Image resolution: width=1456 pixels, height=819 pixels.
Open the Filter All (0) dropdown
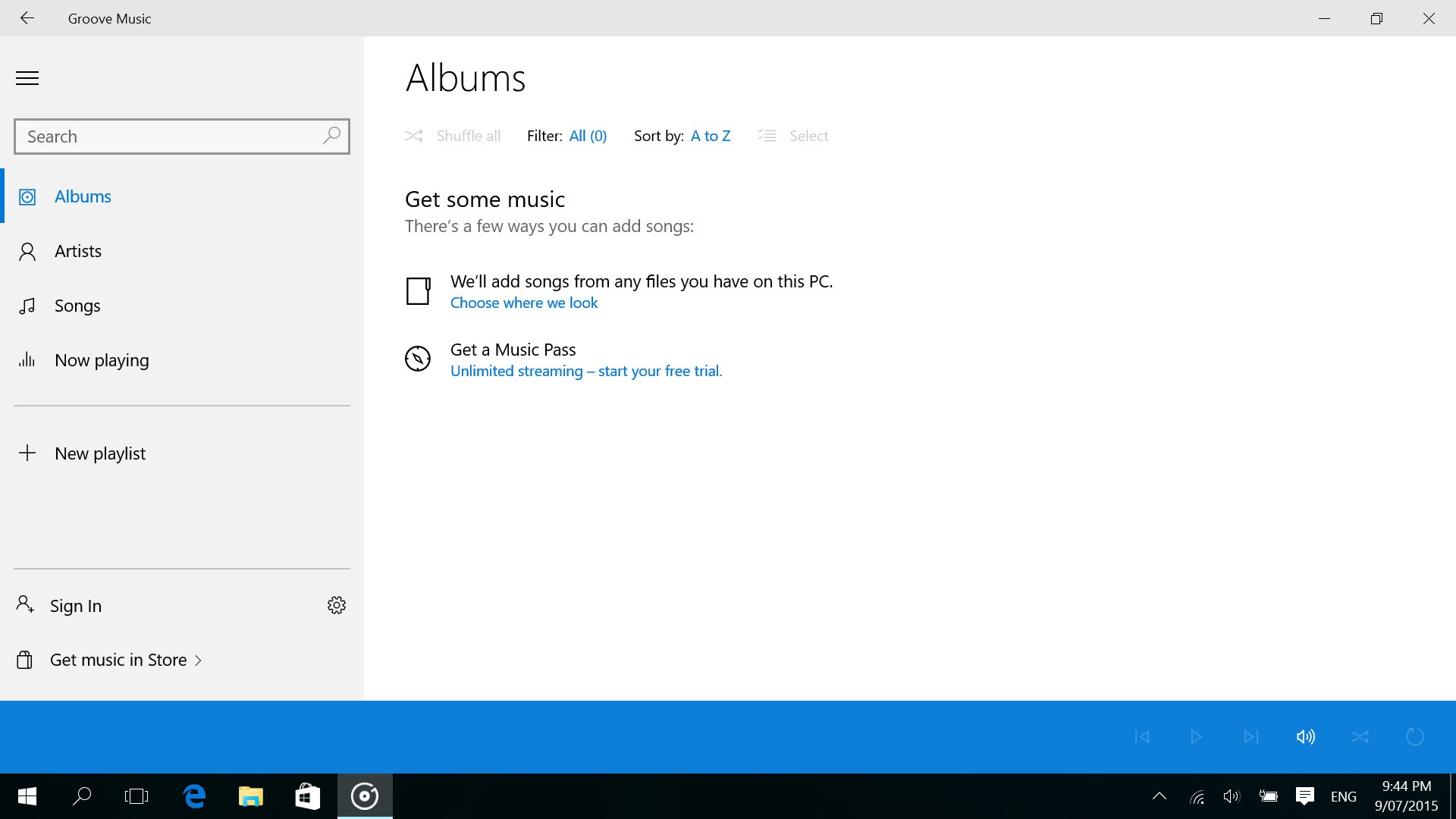click(588, 136)
